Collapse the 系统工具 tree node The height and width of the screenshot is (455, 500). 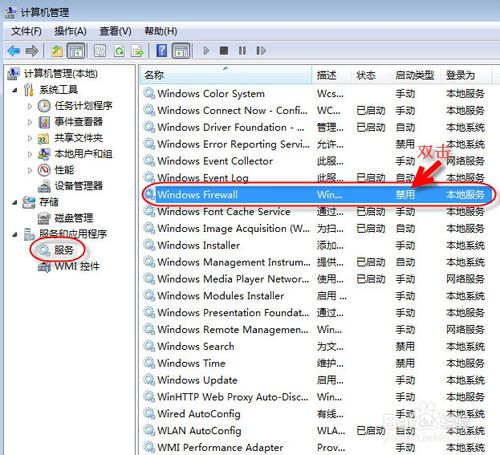[x=15, y=90]
